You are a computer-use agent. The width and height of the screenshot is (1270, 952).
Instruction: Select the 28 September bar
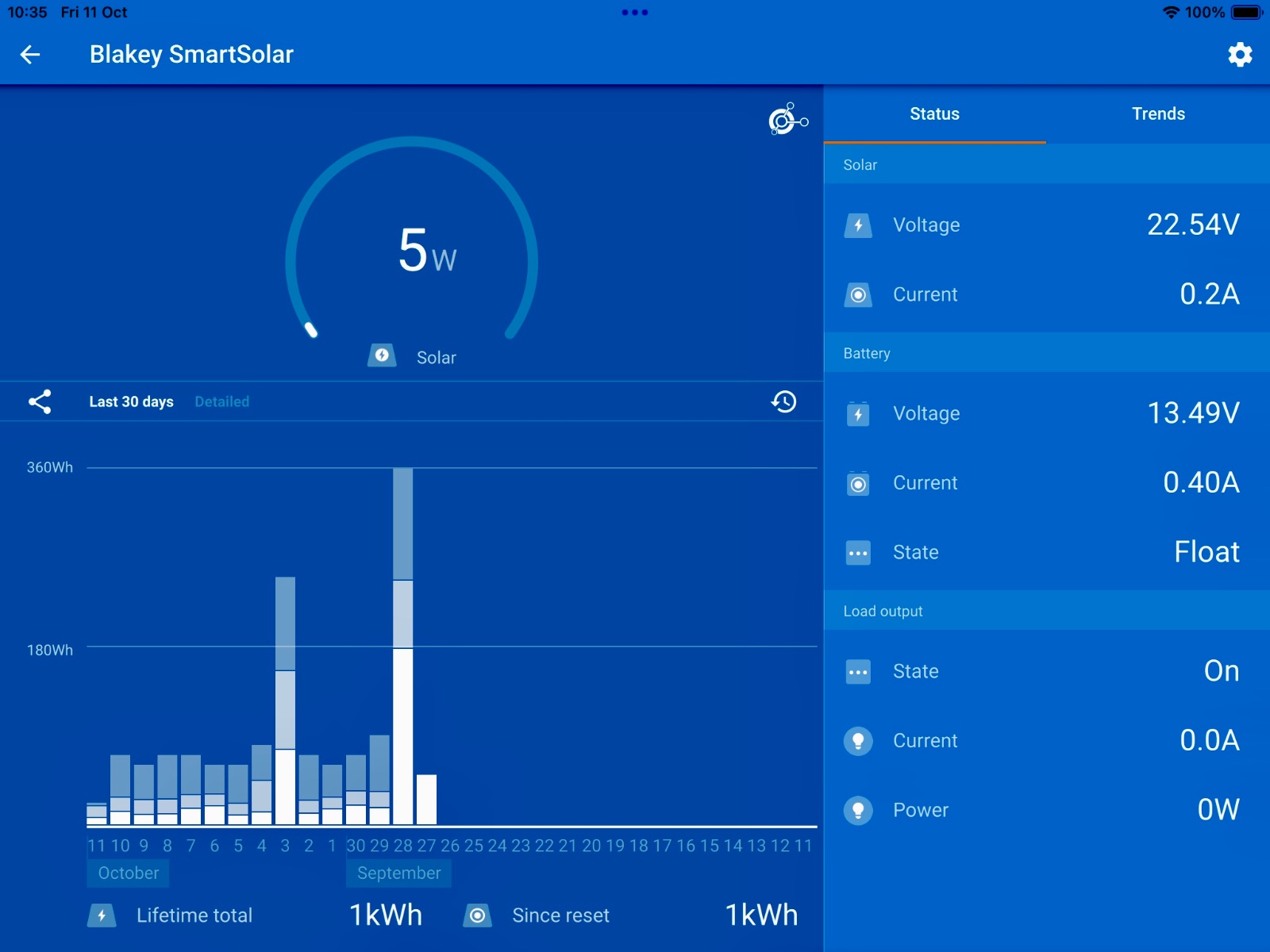click(403, 646)
